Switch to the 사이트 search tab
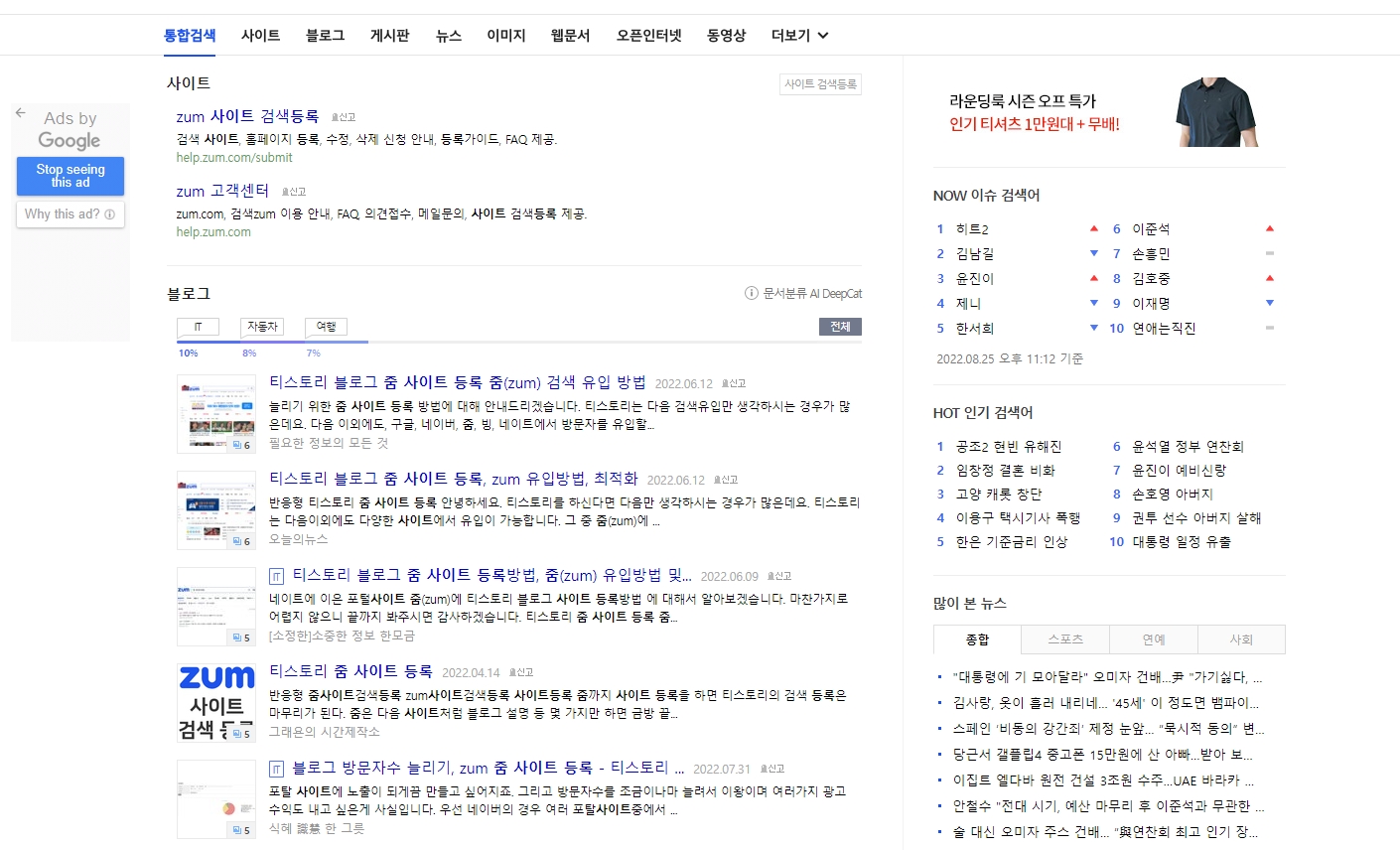This screenshot has width=1400, height=850. [x=261, y=36]
